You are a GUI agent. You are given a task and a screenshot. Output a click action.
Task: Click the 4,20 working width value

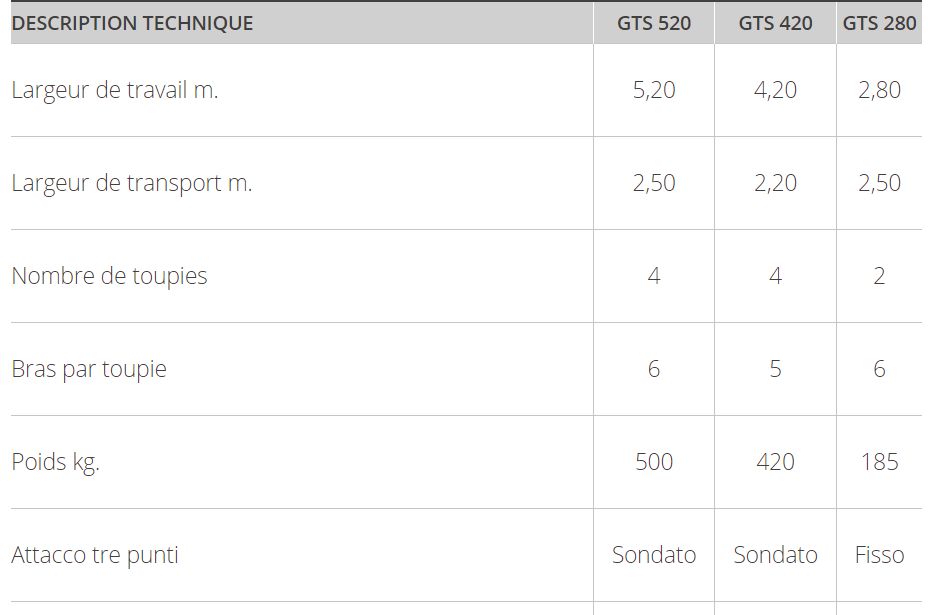coord(775,90)
